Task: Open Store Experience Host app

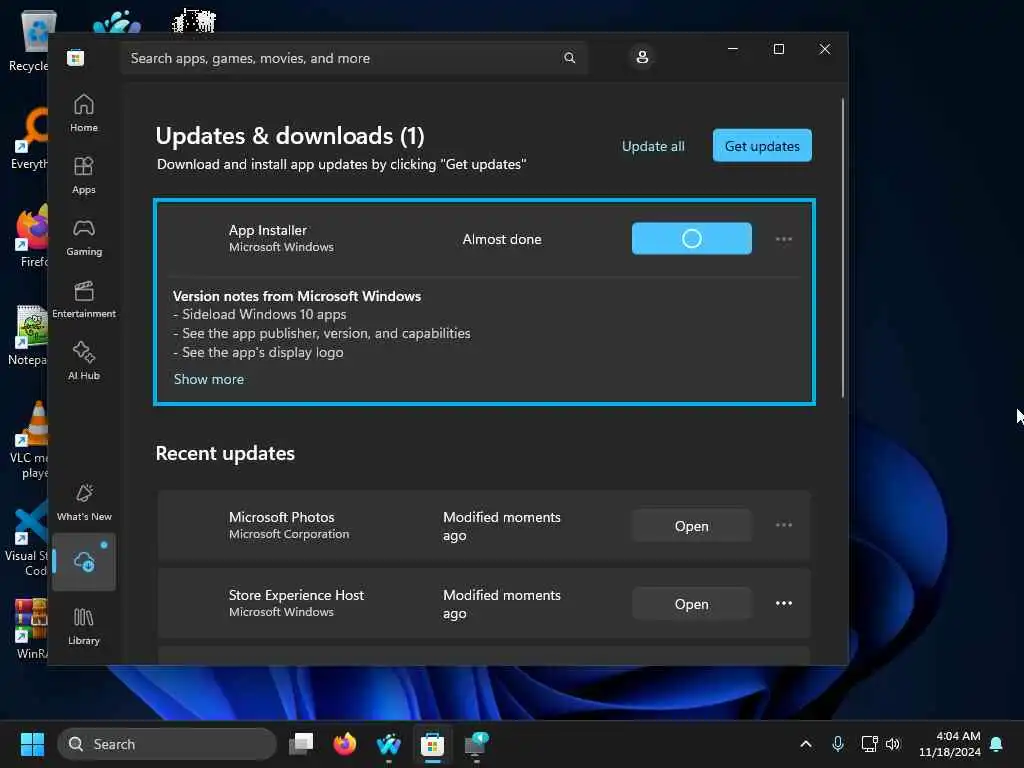Action: point(692,604)
